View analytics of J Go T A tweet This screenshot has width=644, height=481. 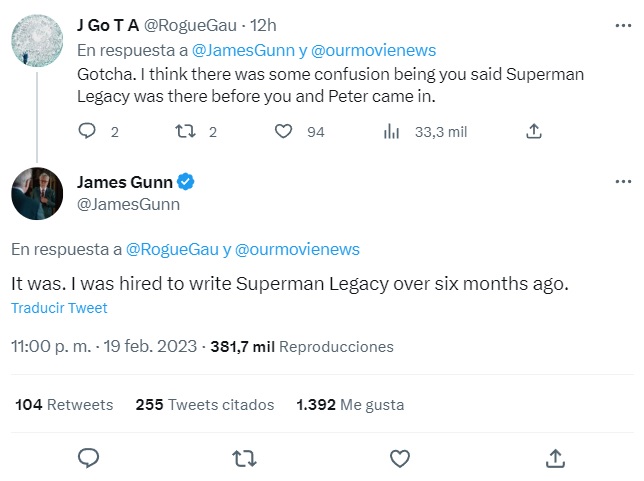pos(392,131)
